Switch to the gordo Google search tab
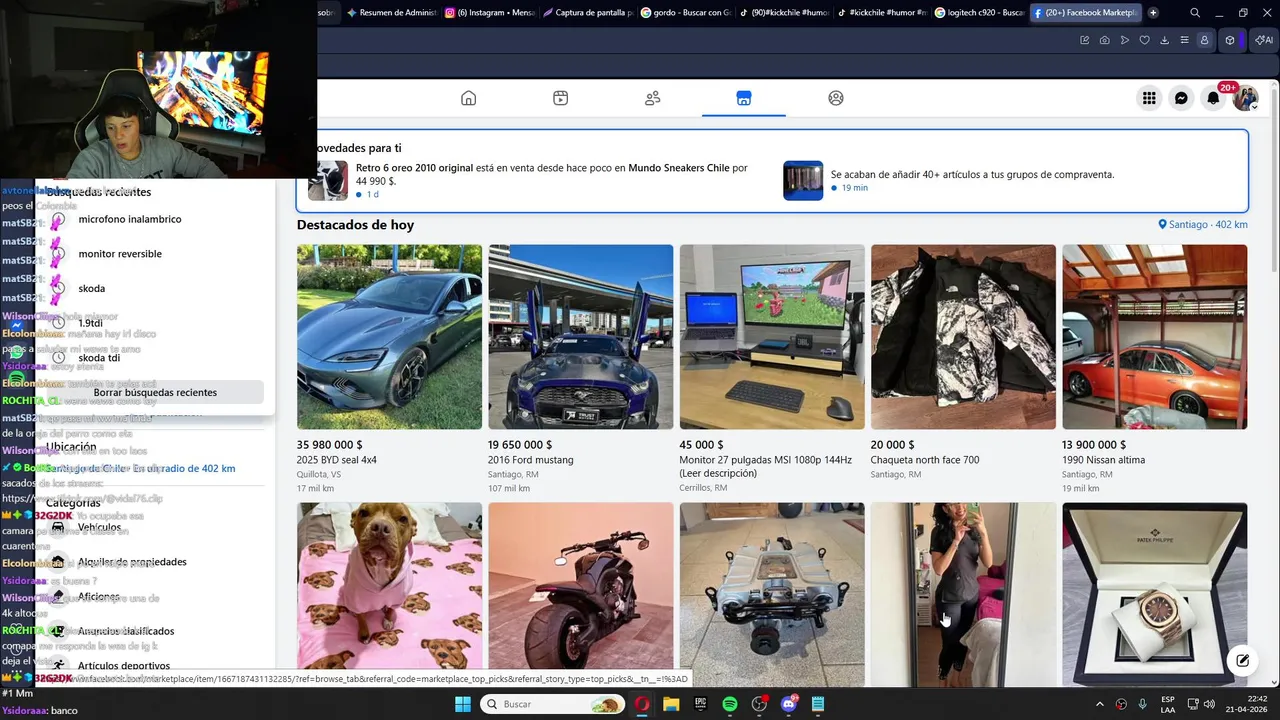Viewport: 1280px width, 720px height. (x=685, y=13)
